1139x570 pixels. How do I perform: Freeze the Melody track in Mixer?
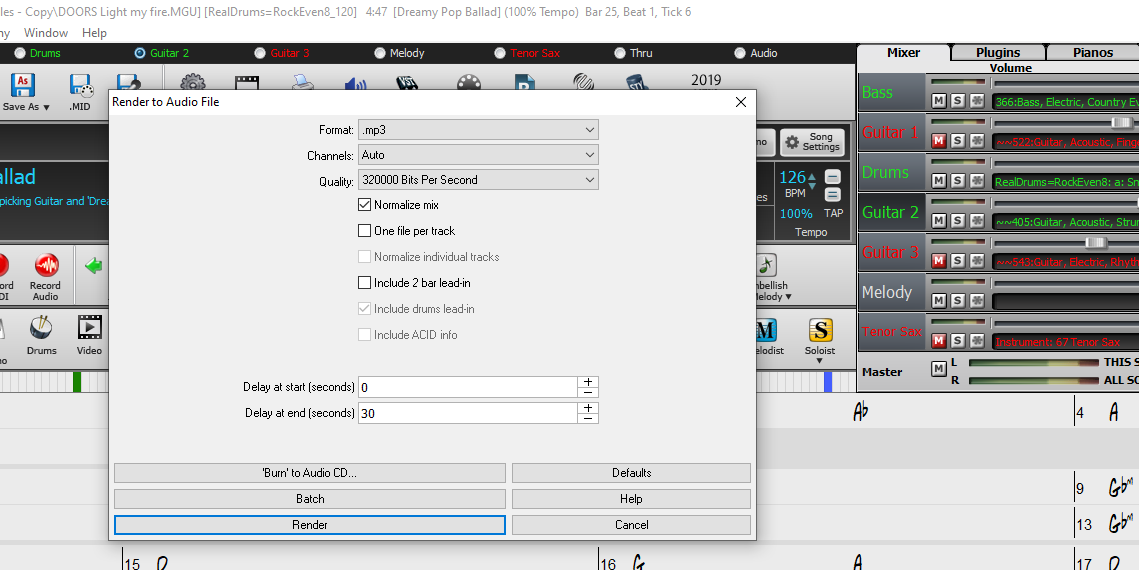pos(978,300)
